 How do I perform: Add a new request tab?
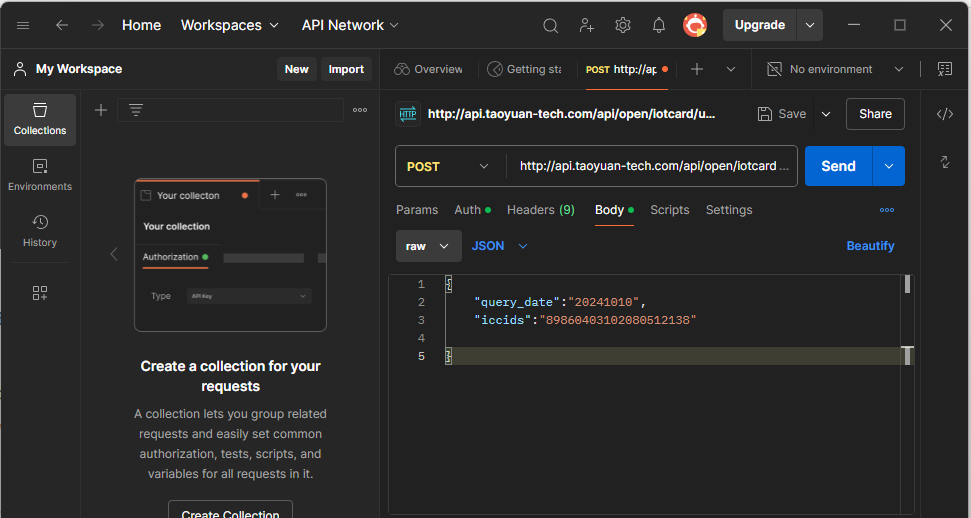click(697, 69)
